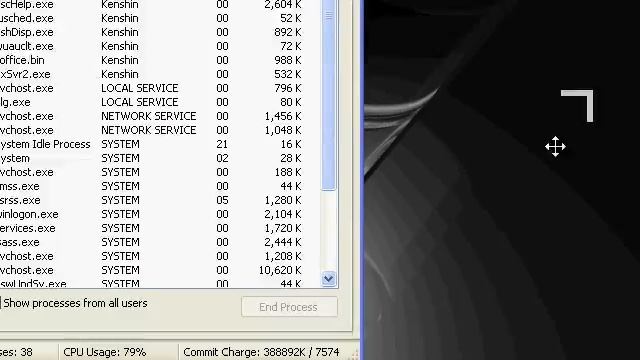
Task: Click the 1,720 K memory value
Action: pyautogui.click(x=283, y=228)
